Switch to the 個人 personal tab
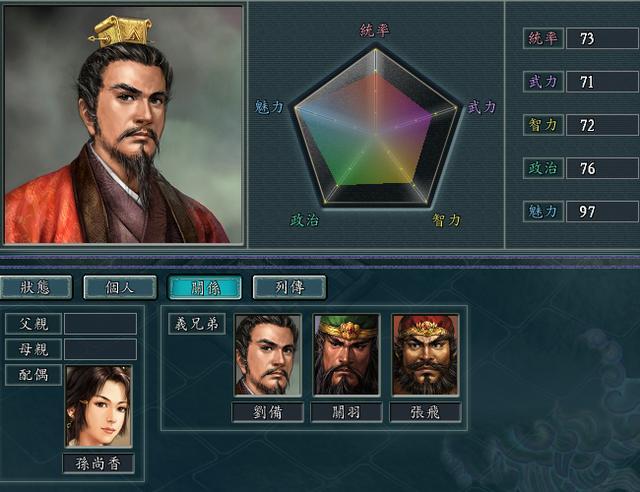The image size is (640, 492). point(120,287)
